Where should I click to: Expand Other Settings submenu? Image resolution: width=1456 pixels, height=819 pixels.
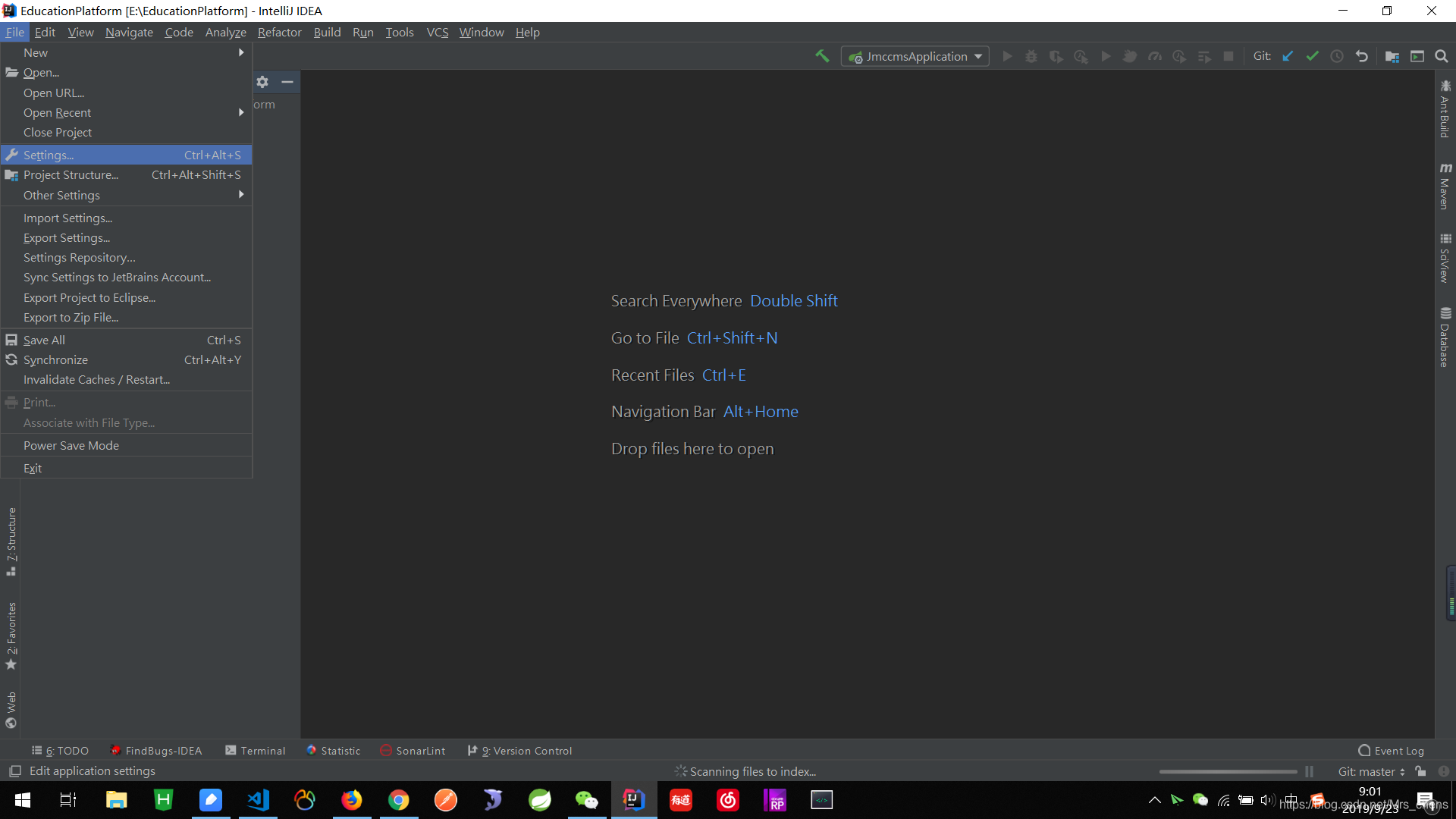127,195
